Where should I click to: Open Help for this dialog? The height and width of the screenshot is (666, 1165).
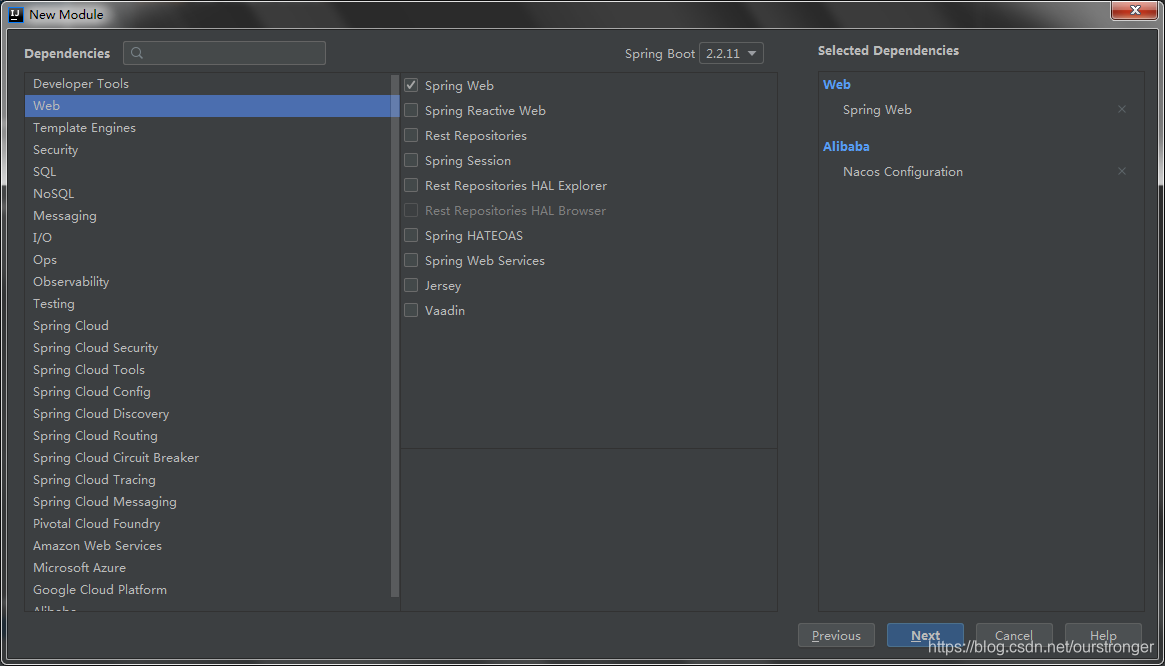click(x=1103, y=636)
